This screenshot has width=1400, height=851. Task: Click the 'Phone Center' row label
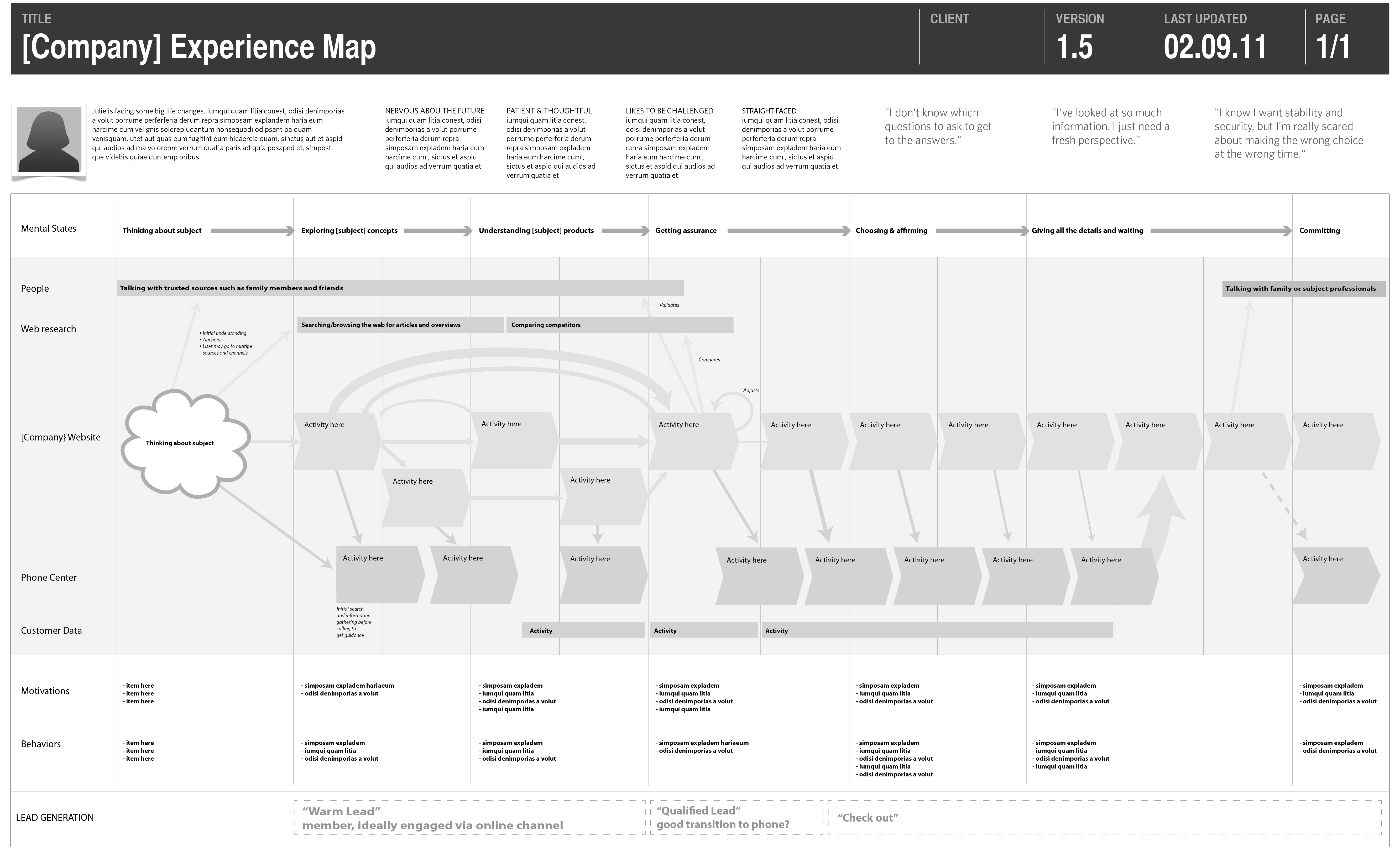[48, 578]
